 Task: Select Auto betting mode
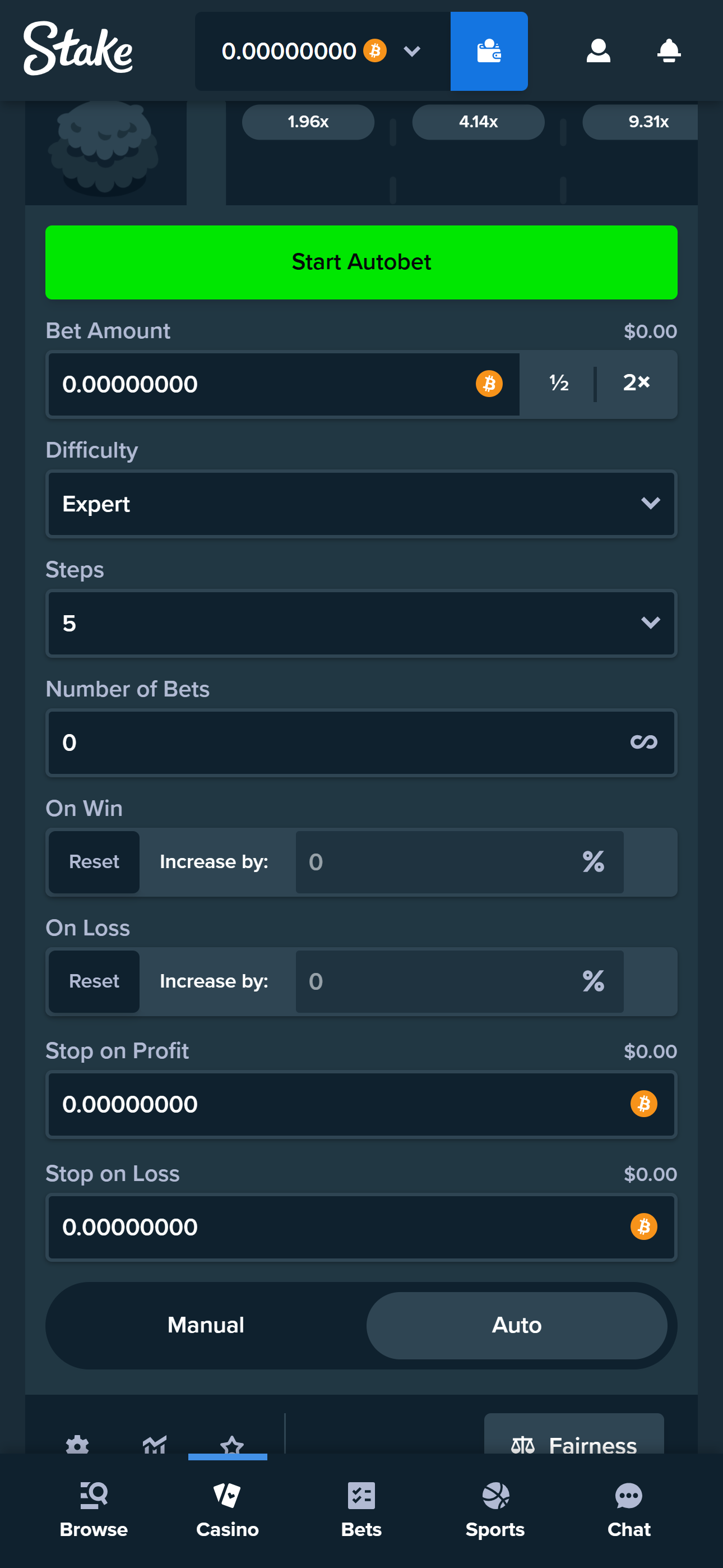516,1325
